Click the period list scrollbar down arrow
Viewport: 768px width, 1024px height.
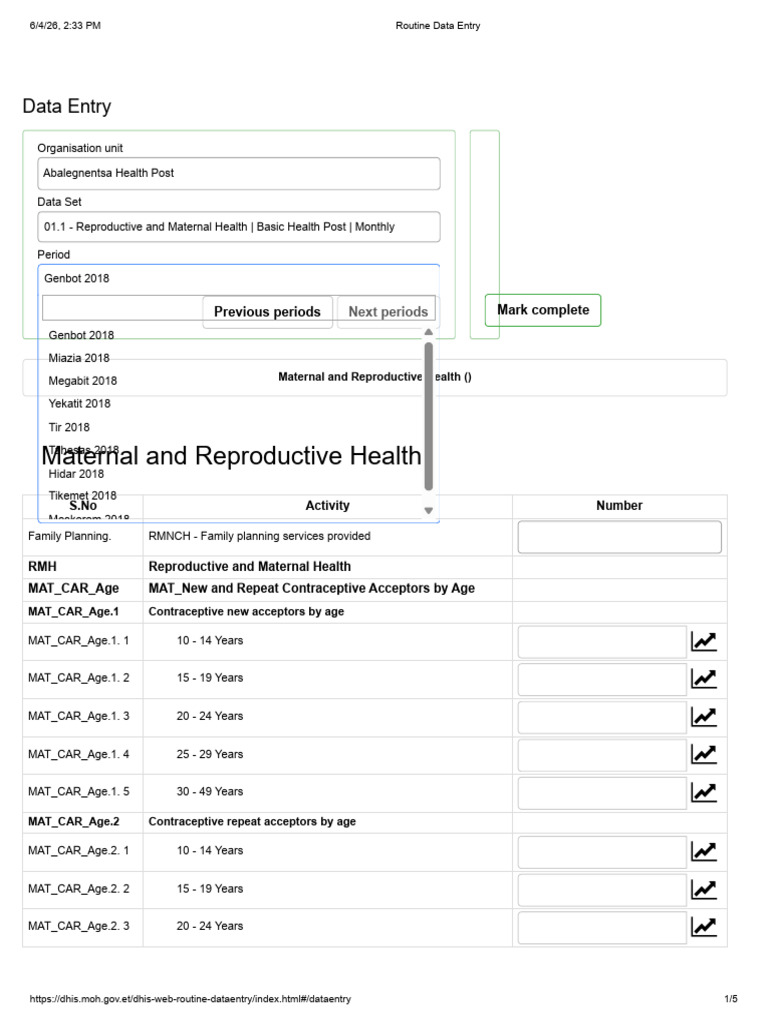(x=428, y=511)
